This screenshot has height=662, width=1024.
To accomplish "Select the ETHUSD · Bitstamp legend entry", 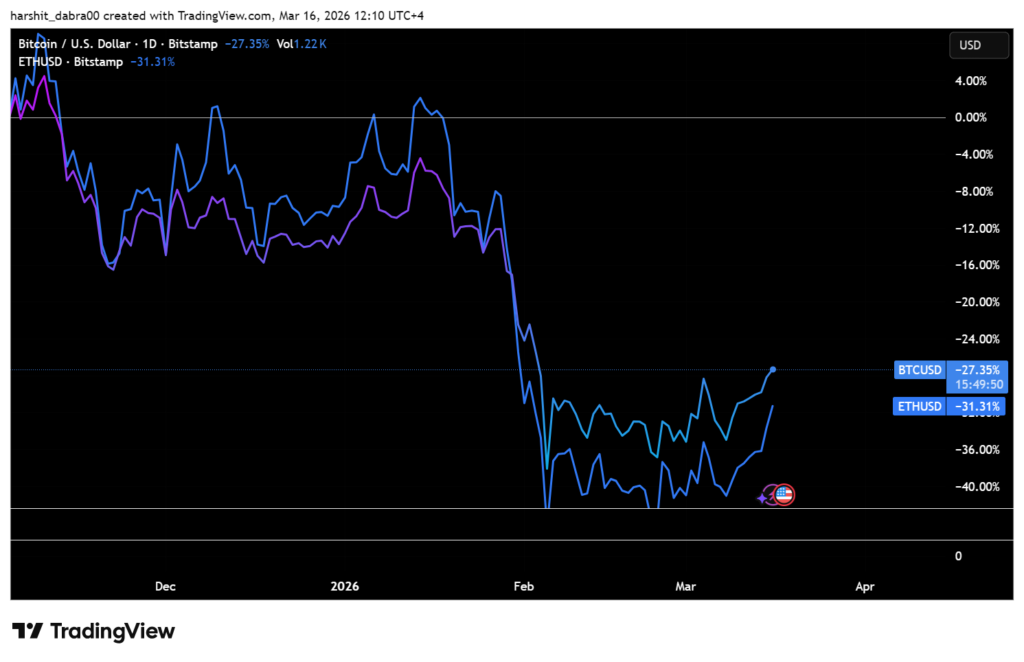I will pyautogui.click(x=68, y=61).
